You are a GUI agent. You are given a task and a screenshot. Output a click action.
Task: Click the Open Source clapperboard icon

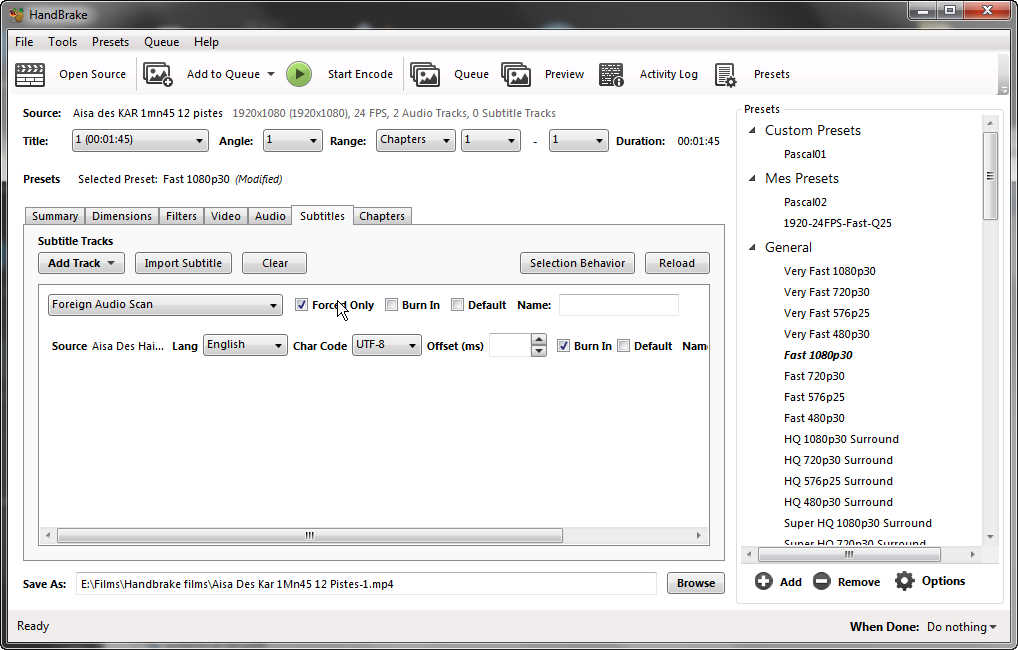coord(30,74)
